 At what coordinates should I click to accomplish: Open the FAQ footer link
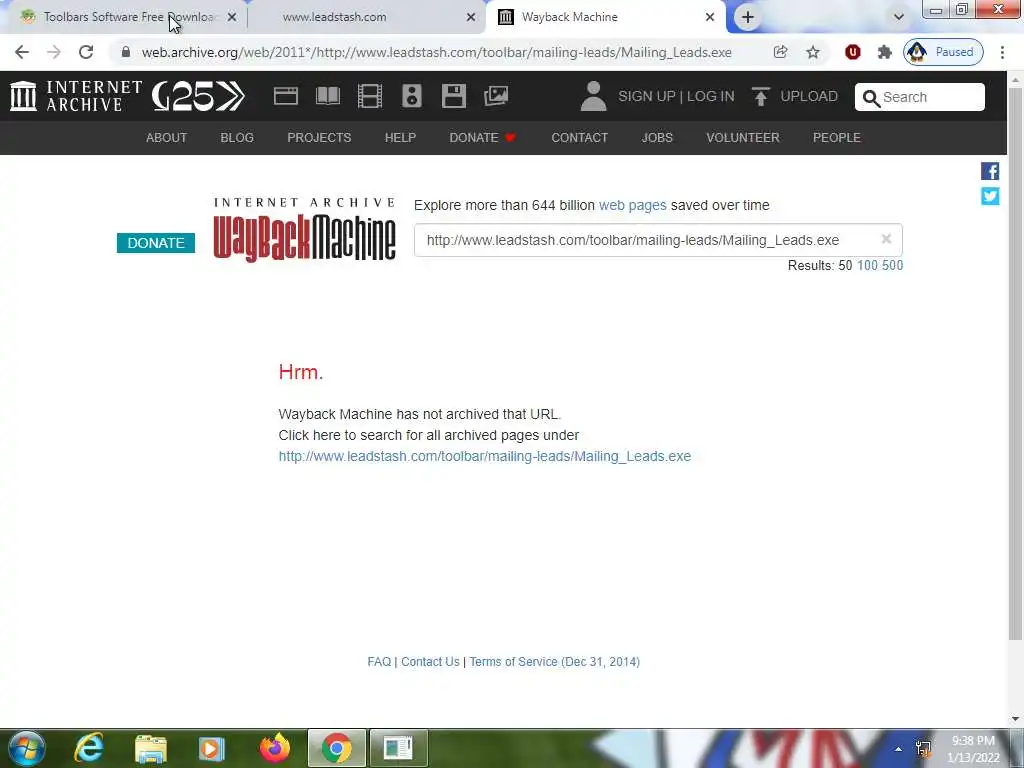[379, 662]
